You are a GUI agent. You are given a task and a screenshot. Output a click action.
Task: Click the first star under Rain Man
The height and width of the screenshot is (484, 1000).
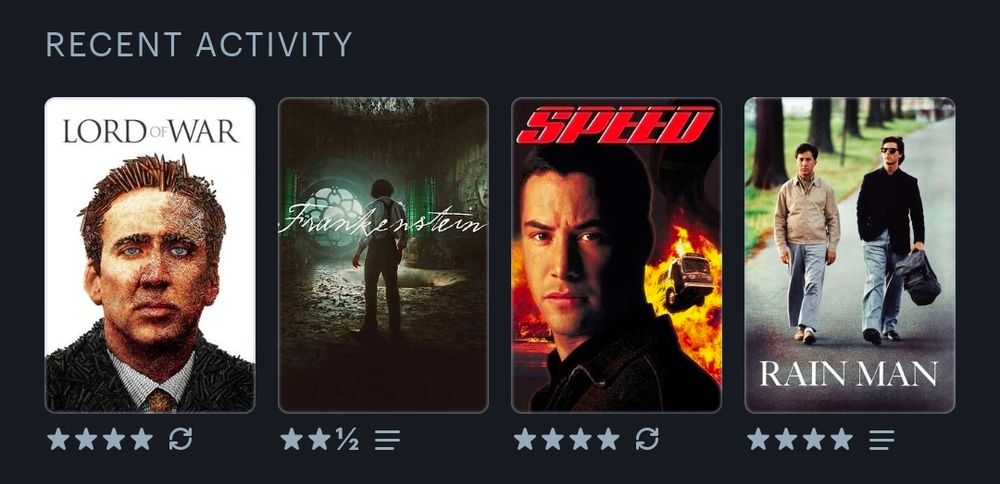758,439
